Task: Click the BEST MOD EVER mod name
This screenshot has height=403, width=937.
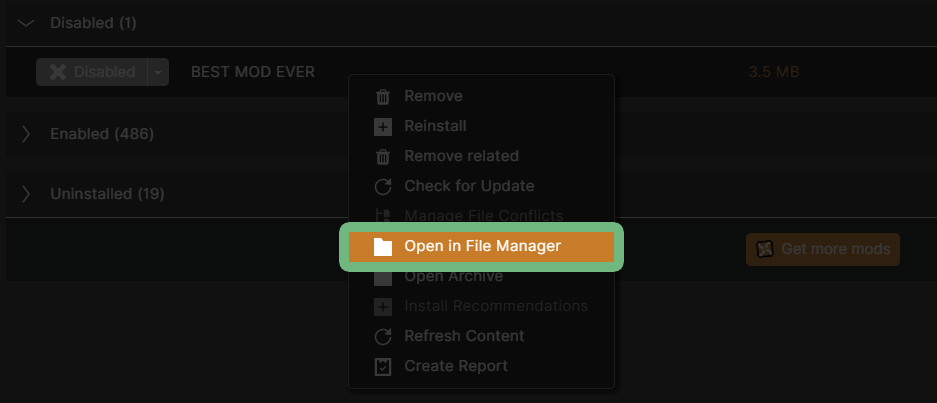Action: point(252,72)
